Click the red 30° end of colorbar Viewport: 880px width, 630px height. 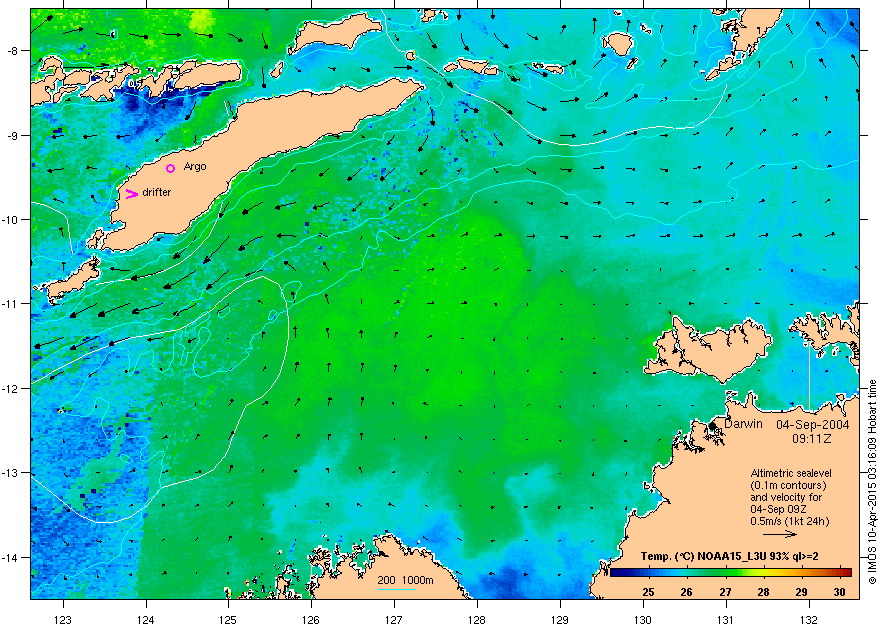[x=845, y=573]
